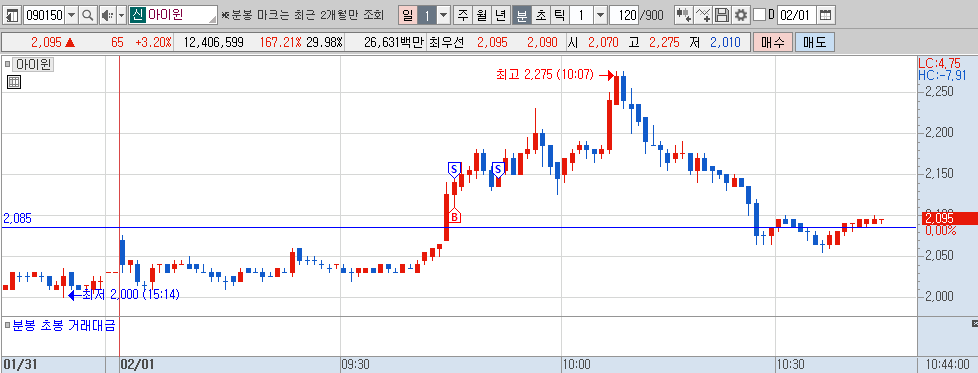Click the add line indicator icon
The width and height of the screenshot is (978, 373).
703,15
